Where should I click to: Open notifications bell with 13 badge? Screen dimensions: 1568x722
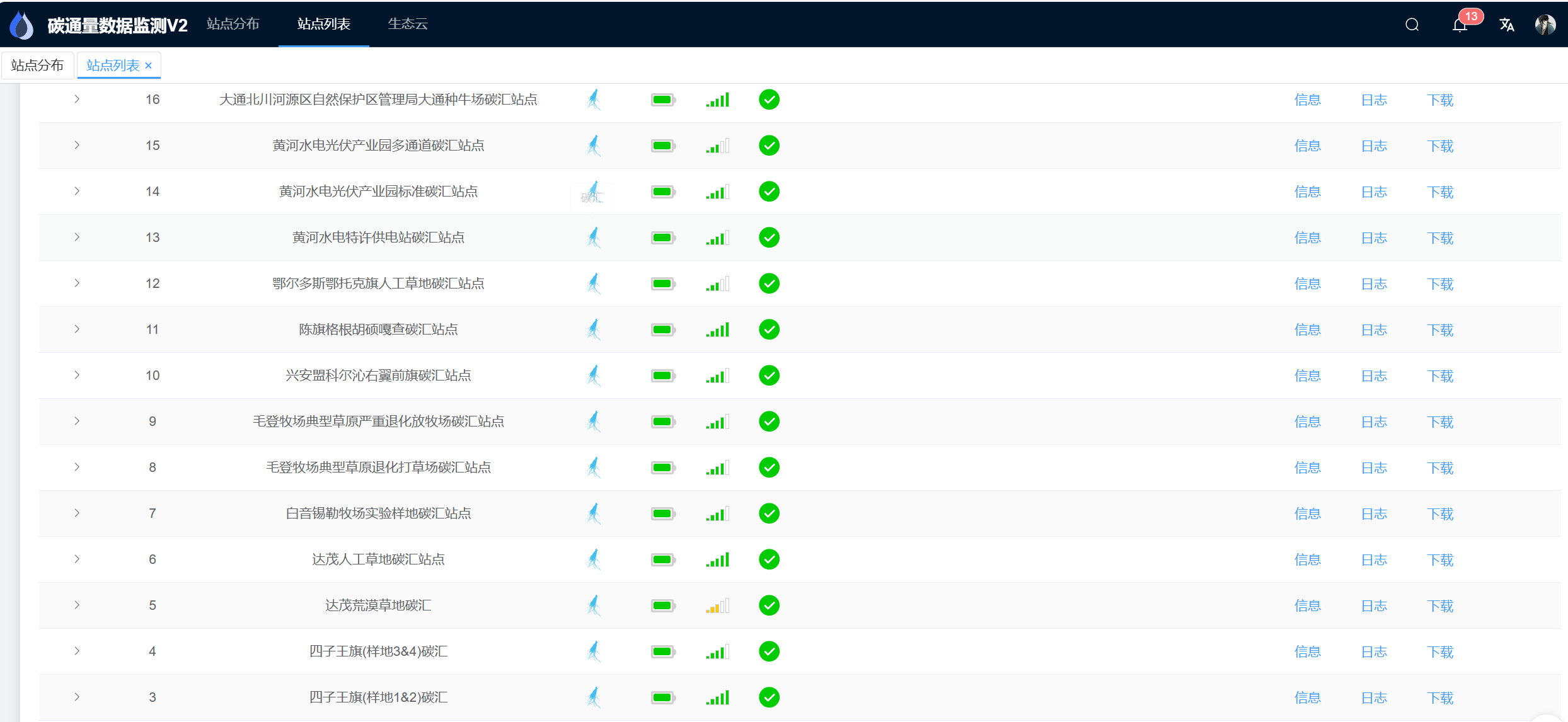1460,25
